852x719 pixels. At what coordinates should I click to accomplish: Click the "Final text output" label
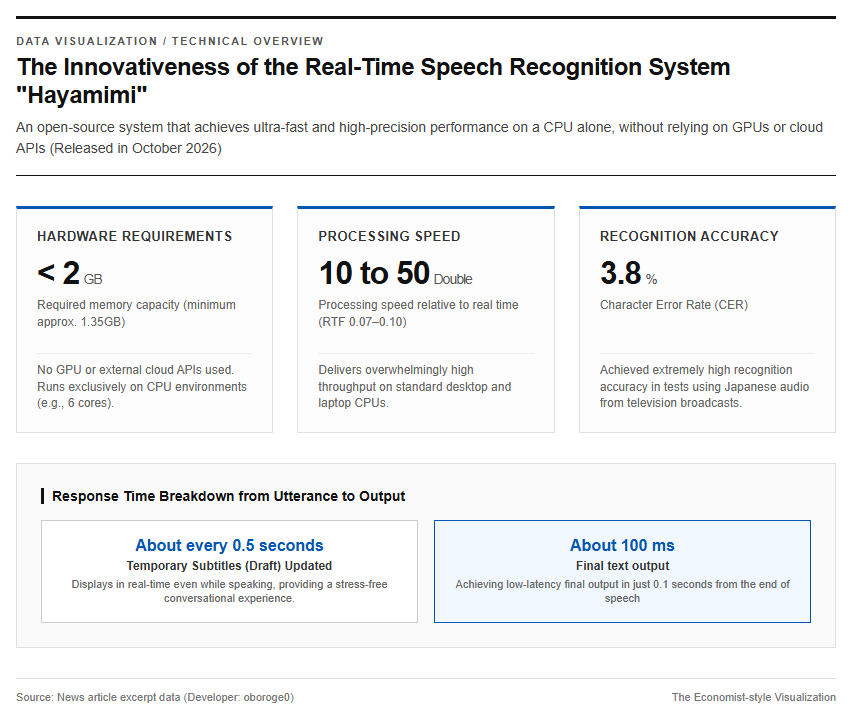tap(623, 566)
